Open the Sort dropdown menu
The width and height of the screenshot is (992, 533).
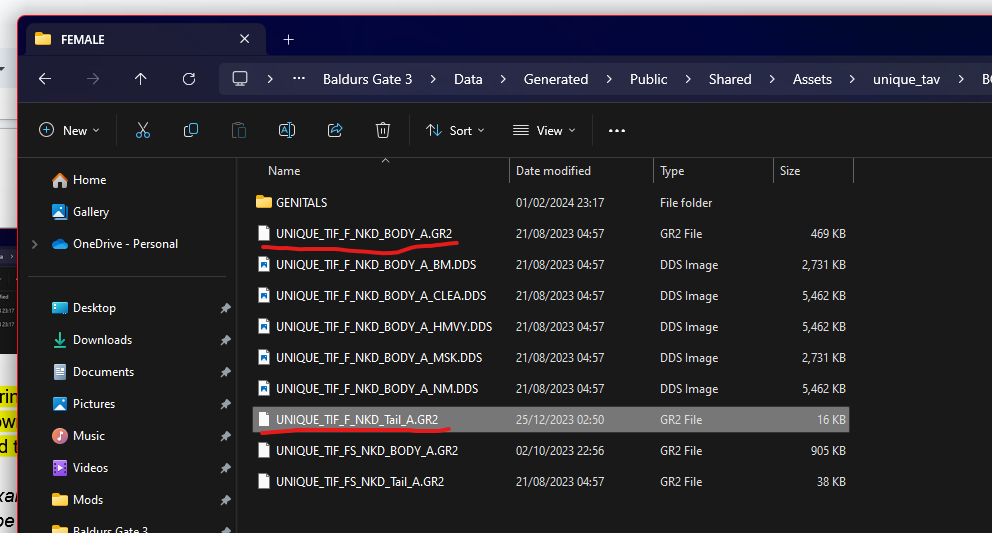point(455,130)
